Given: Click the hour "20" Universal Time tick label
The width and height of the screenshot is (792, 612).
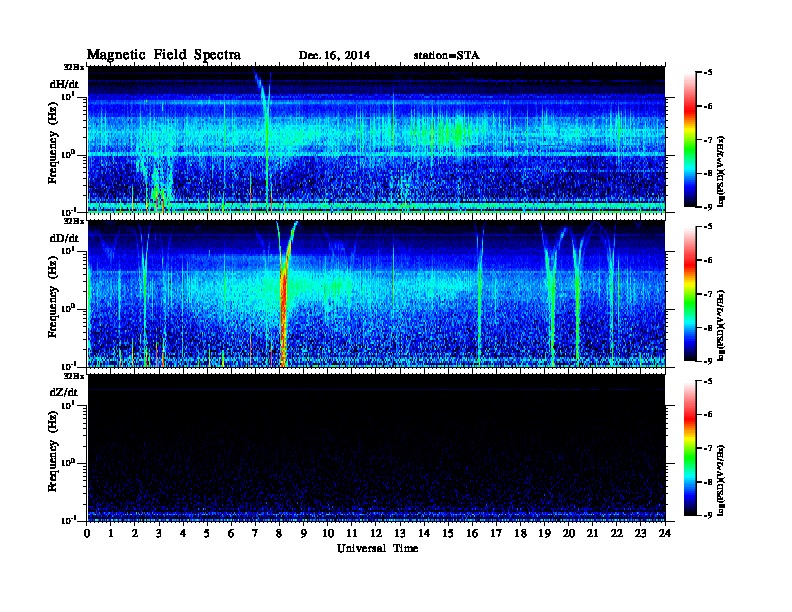Looking at the screenshot, I should pos(569,533).
